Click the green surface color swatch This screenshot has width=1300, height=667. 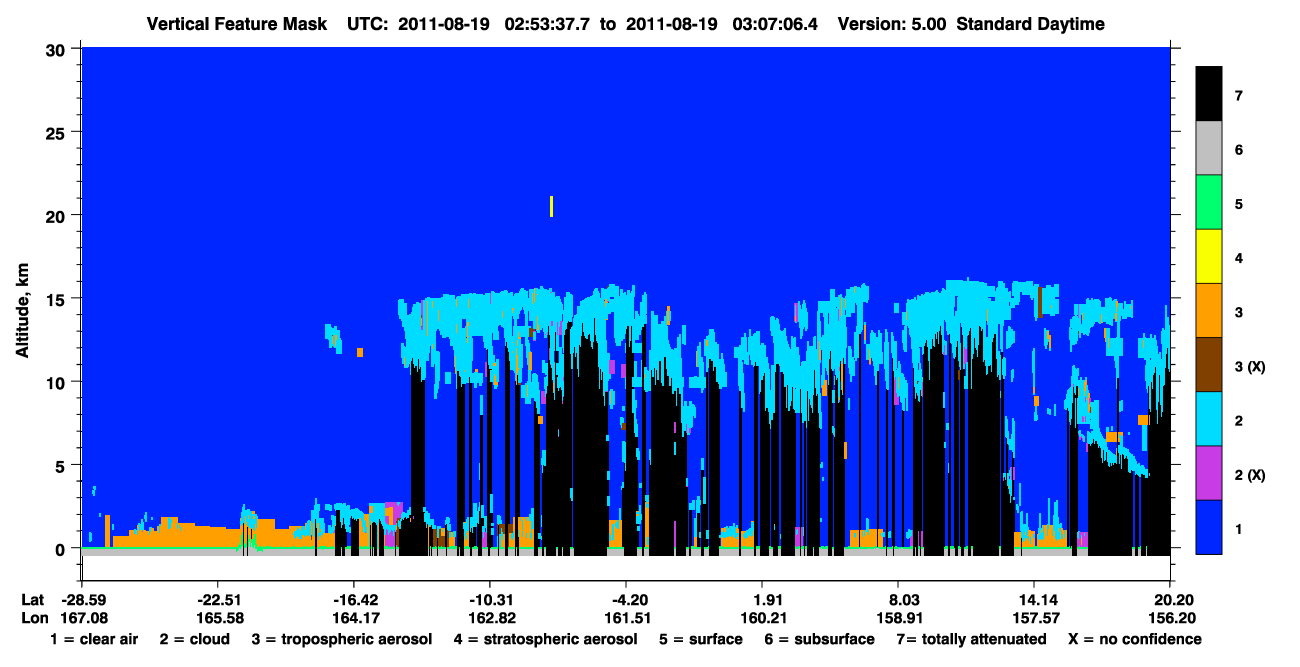(x=1208, y=202)
